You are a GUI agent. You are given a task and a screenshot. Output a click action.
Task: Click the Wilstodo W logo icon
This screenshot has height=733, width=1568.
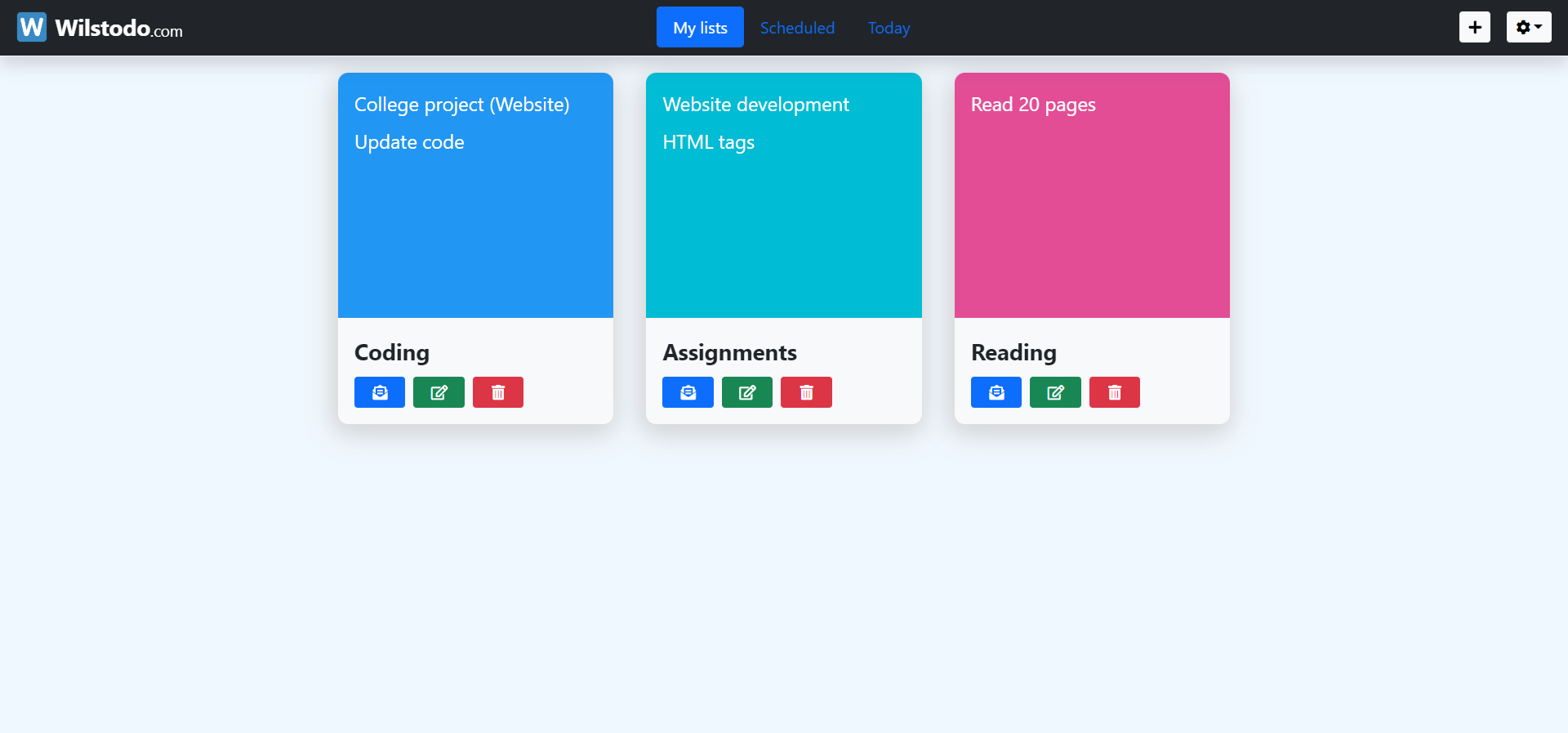(x=32, y=27)
